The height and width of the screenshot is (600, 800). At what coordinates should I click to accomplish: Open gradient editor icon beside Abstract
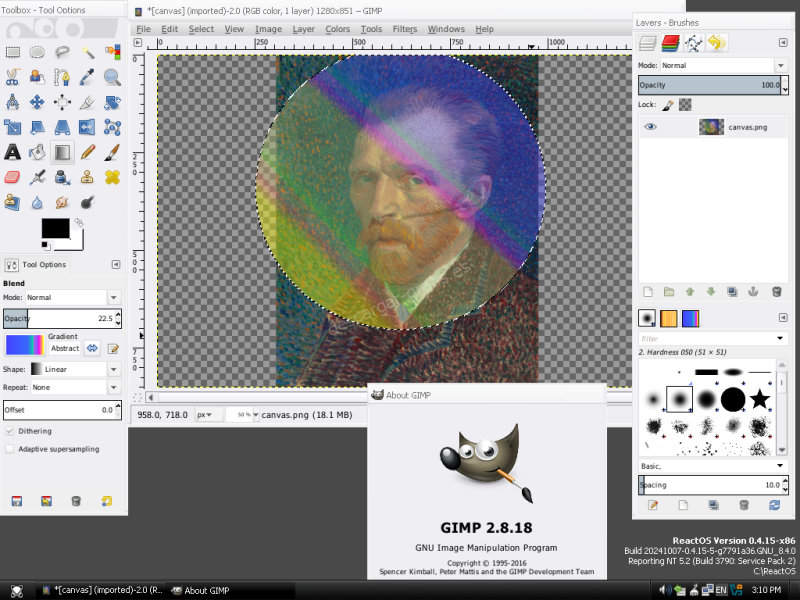click(x=113, y=349)
